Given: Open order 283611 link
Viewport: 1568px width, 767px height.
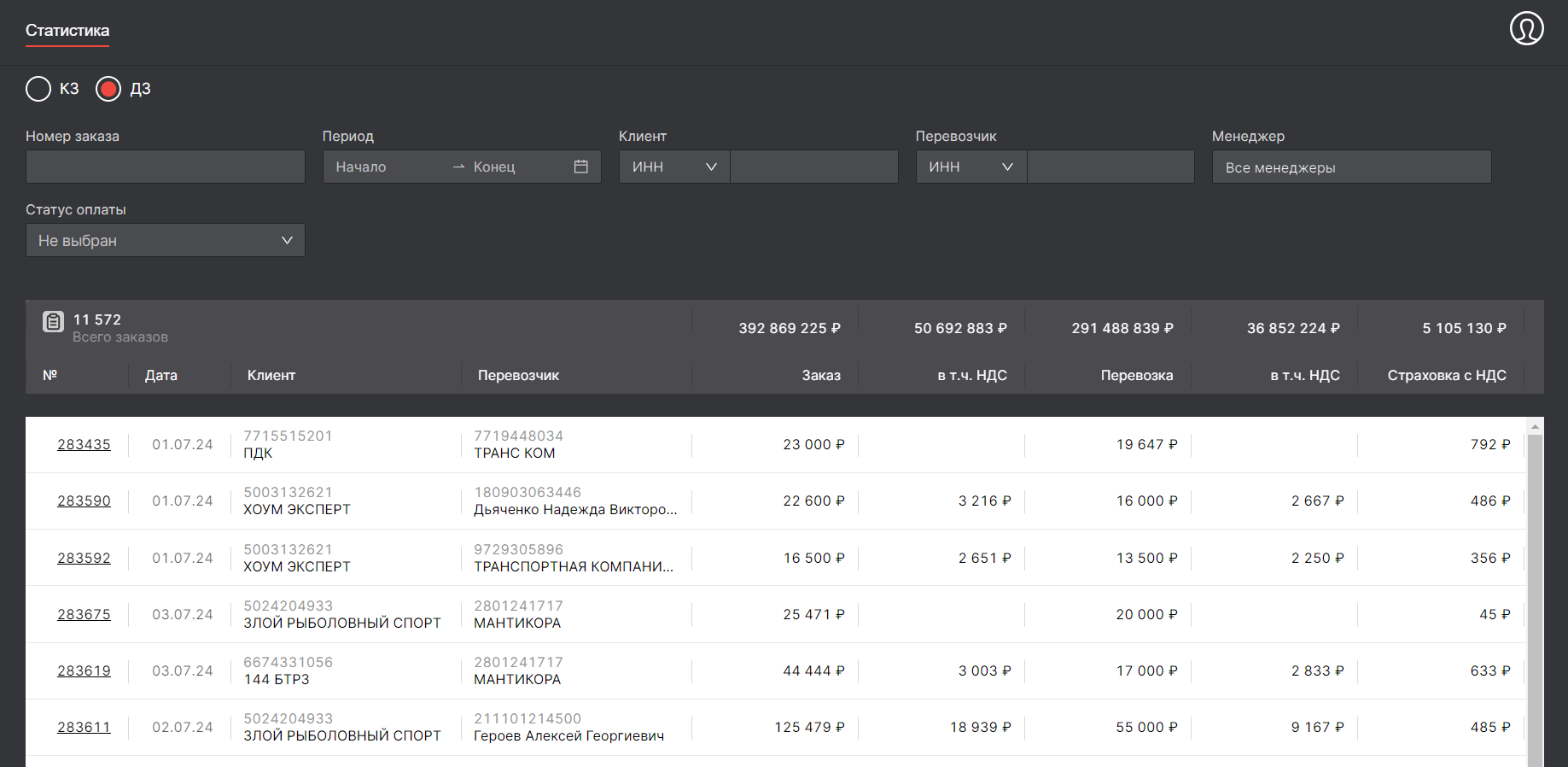Looking at the screenshot, I should [x=84, y=727].
